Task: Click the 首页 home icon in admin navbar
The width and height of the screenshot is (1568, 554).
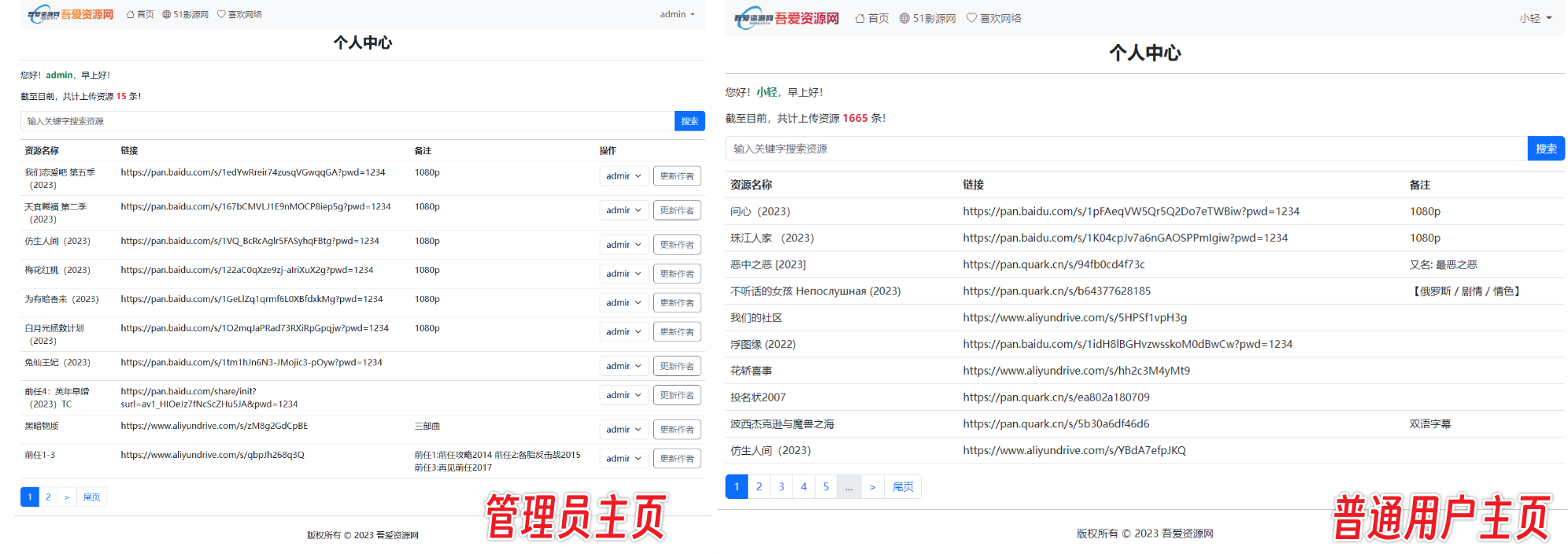Action: (131, 14)
